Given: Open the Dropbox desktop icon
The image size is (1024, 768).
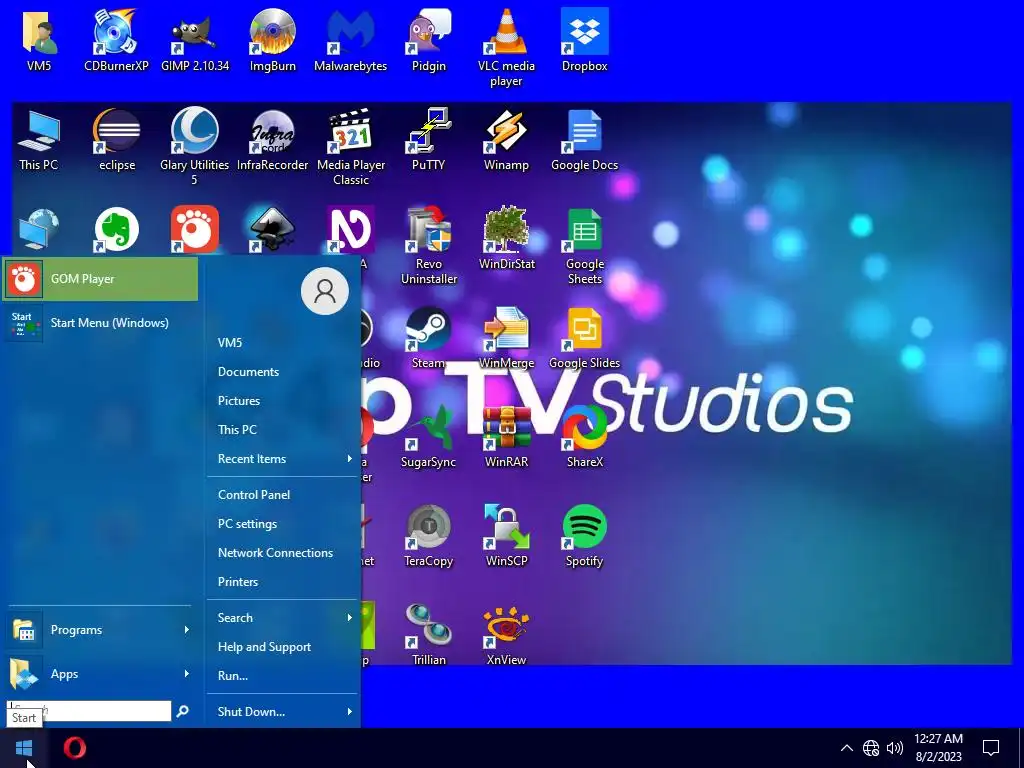Looking at the screenshot, I should 584,40.
